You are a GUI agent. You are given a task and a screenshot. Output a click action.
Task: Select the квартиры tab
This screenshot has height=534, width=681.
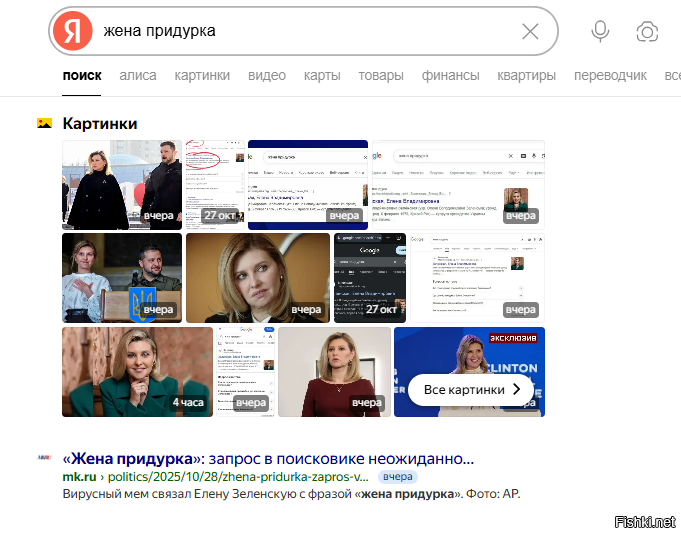(x=526, y=75)
